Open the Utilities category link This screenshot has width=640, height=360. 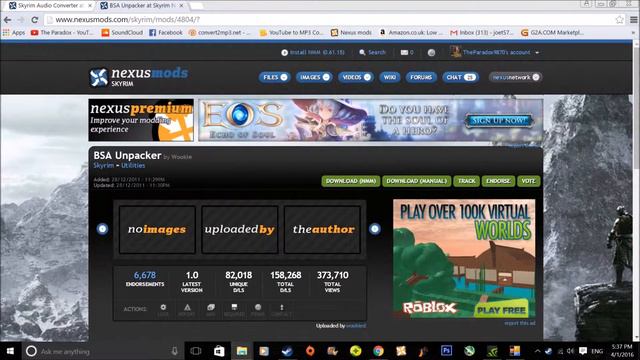[133, 166]
